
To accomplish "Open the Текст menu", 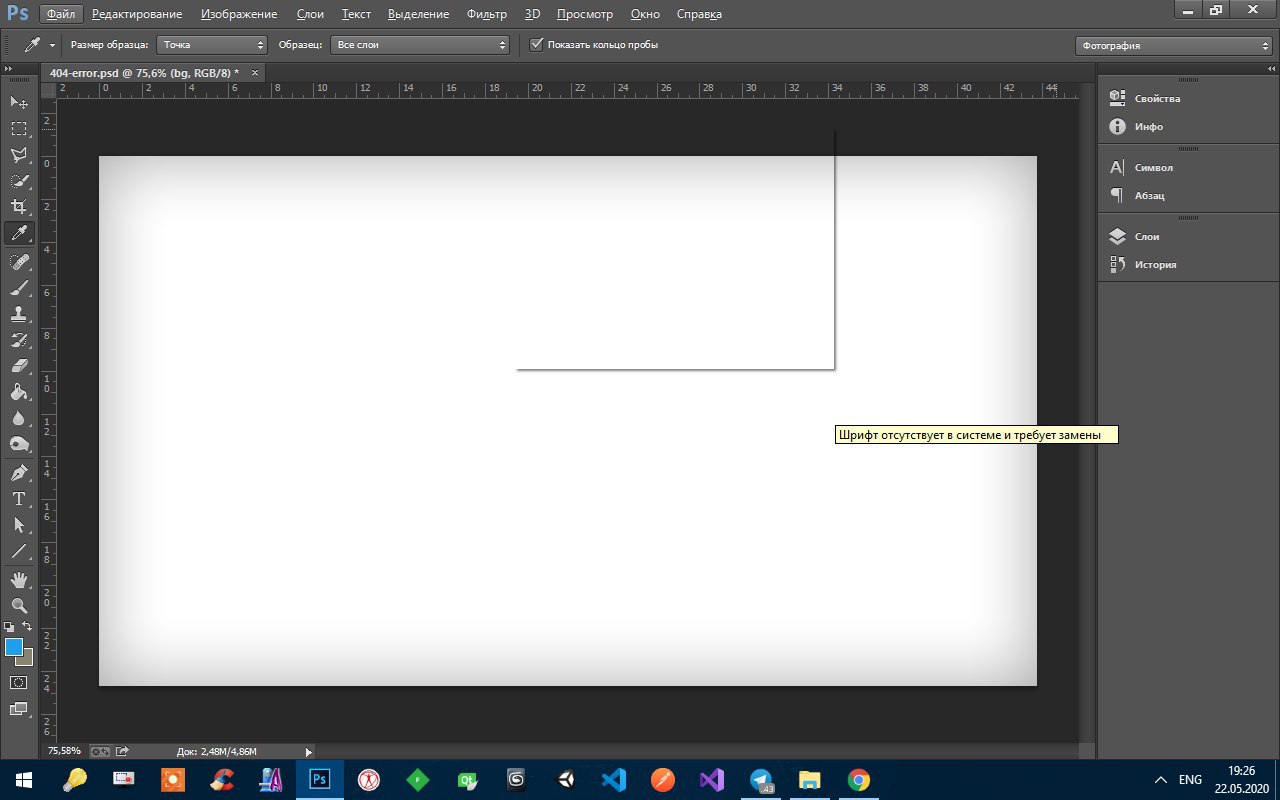I will coord(356,14).
